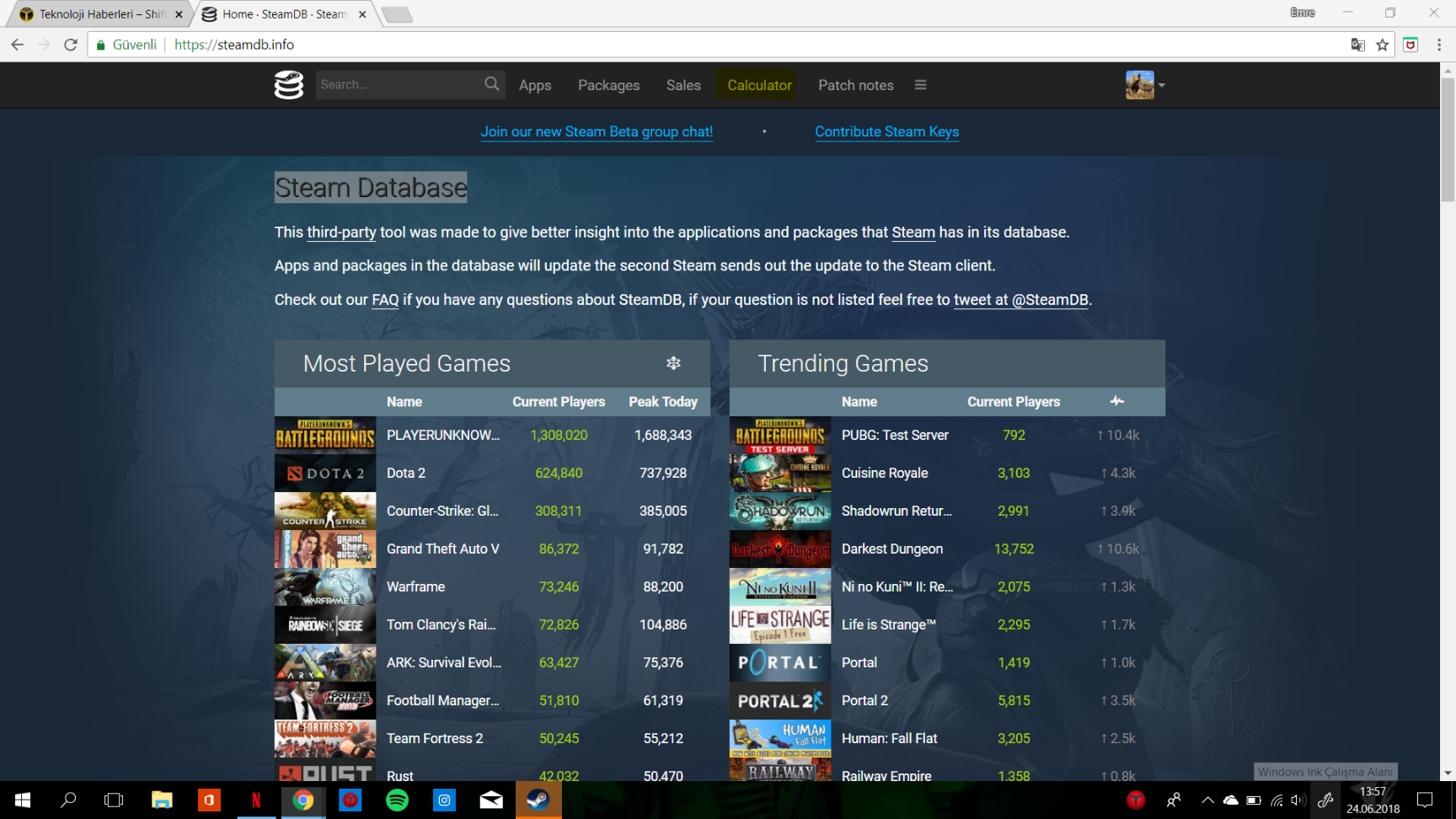This screenshot has width=1456, height=819.
Task: Open the Packages menu item
Action: coord(608,85)
